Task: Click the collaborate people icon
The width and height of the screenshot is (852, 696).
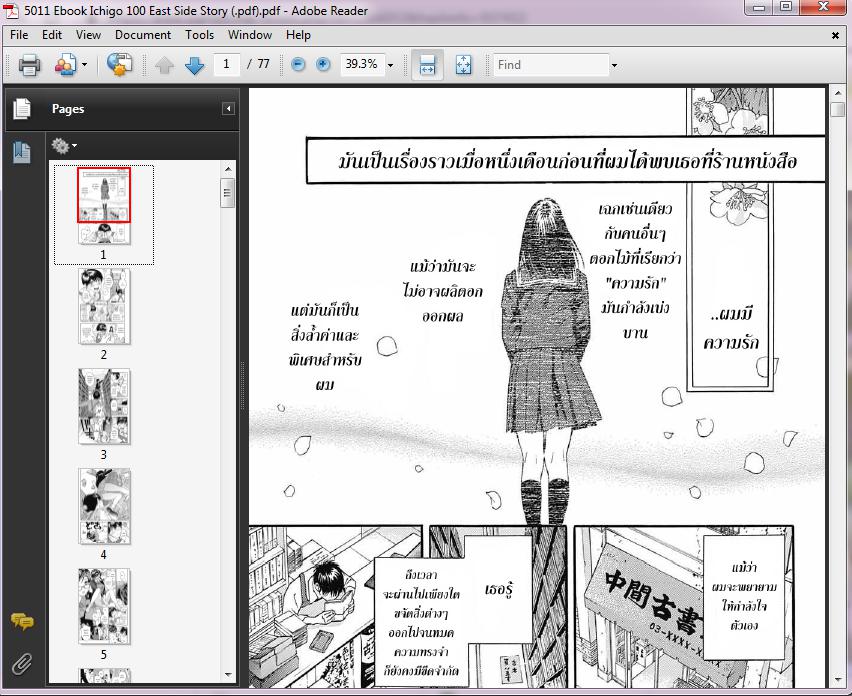Action: (x=65, y=65)
